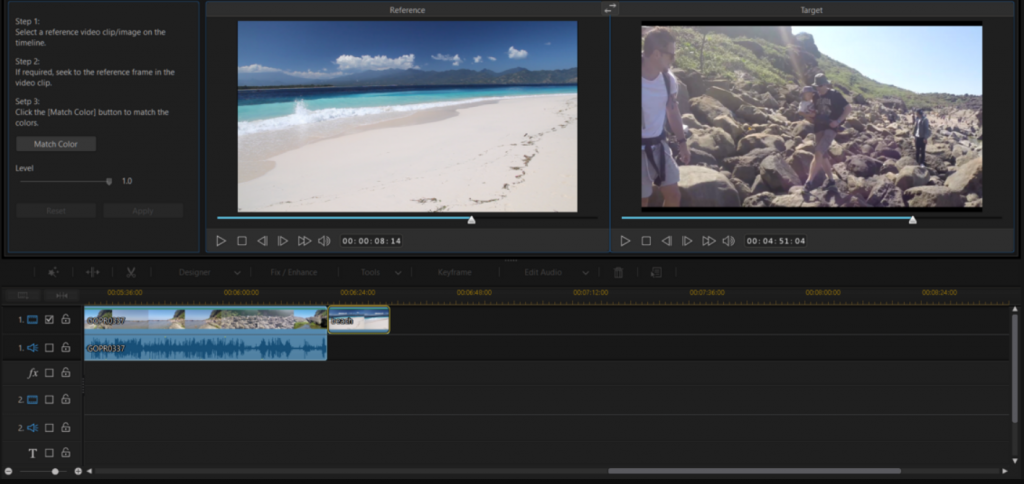1024x484 pixels.
Task: Play the Reference preview video
Action: point(221,241)
